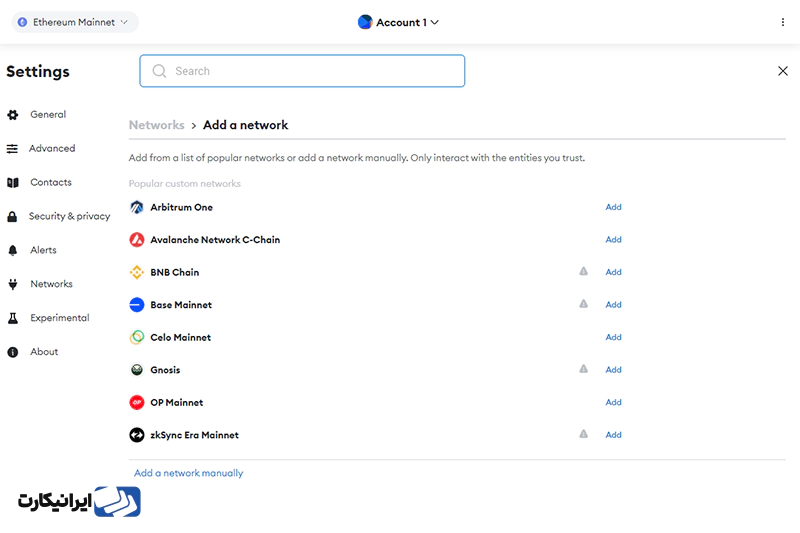Go back via Networks breadcrumb

point(157,125)
